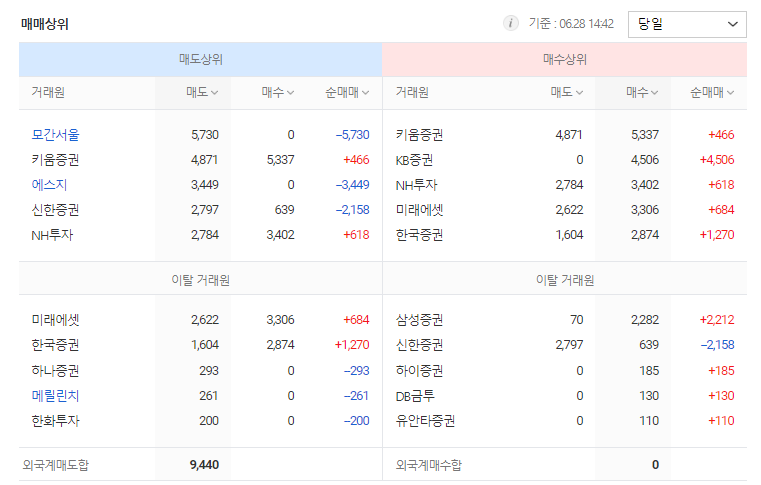Click the 외국계매수합 label
Viewport: 761px width, 485px height.
(x=429, y=465)
